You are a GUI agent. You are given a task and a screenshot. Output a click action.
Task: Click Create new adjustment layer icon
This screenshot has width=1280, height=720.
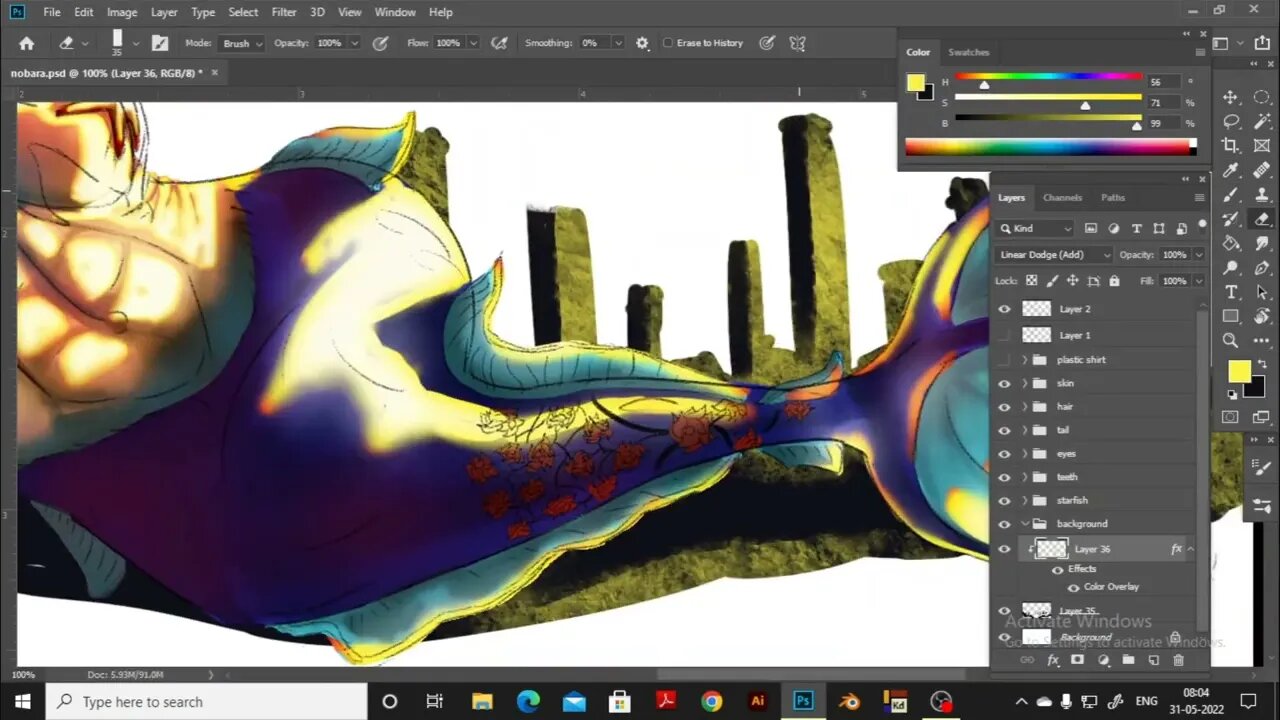point(1103,660)
